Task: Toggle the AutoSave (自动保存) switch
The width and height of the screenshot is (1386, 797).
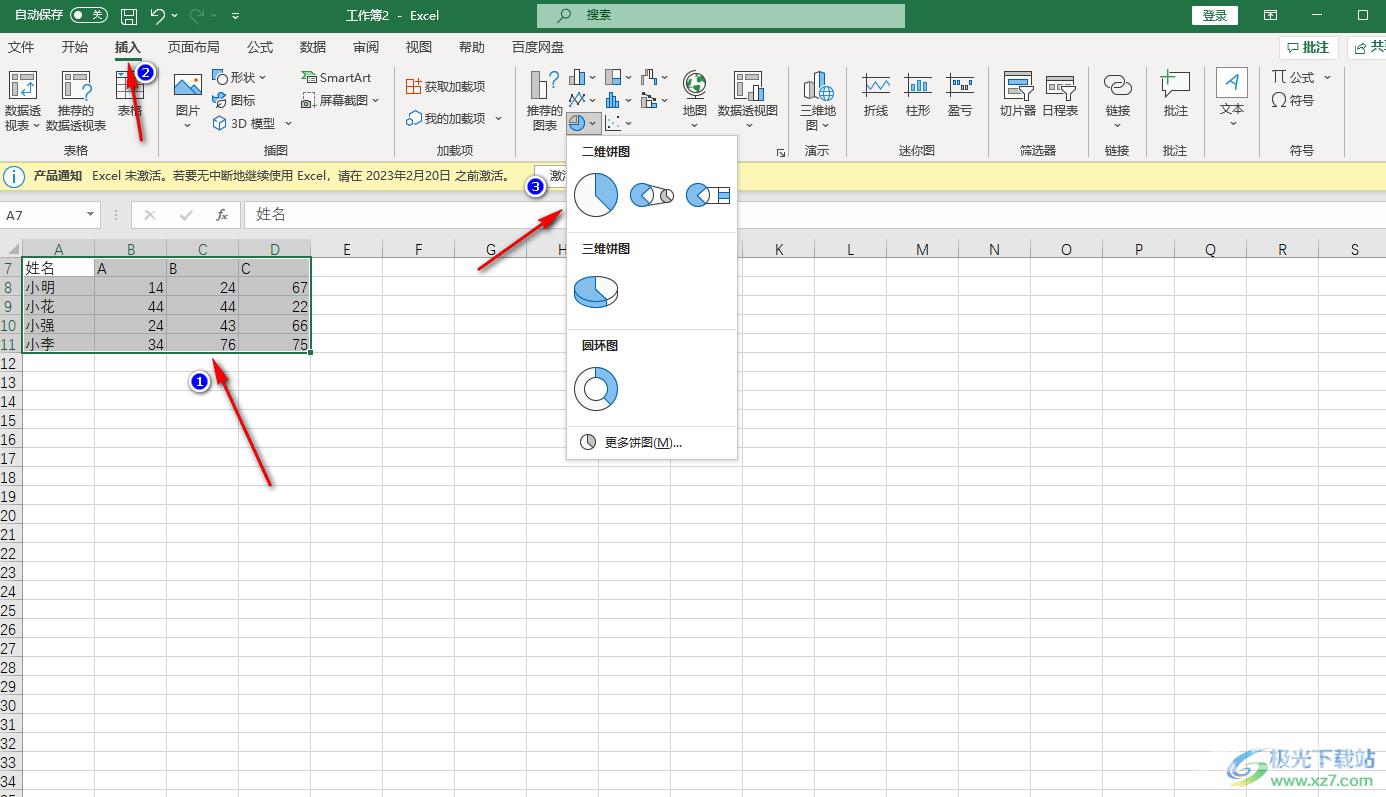Action: (89, 15)
